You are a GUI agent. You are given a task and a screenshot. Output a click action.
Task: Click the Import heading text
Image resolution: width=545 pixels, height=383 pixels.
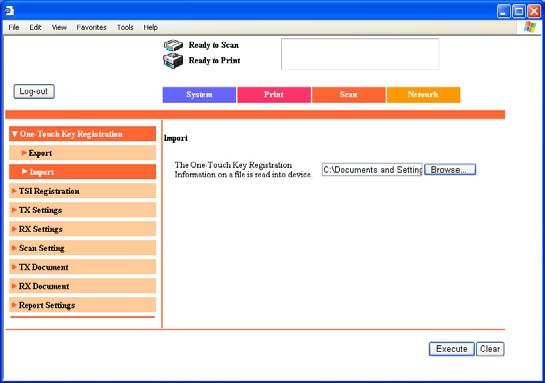(176, 138)
